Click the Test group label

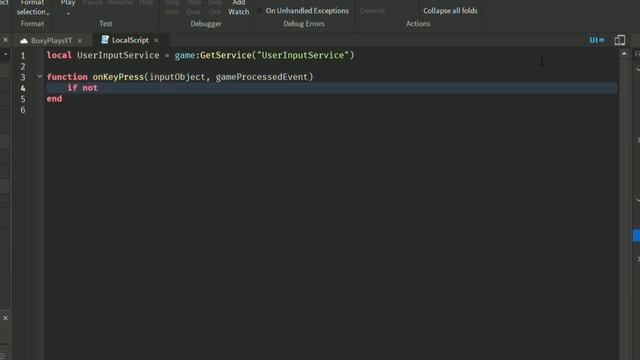click(106, 24)
